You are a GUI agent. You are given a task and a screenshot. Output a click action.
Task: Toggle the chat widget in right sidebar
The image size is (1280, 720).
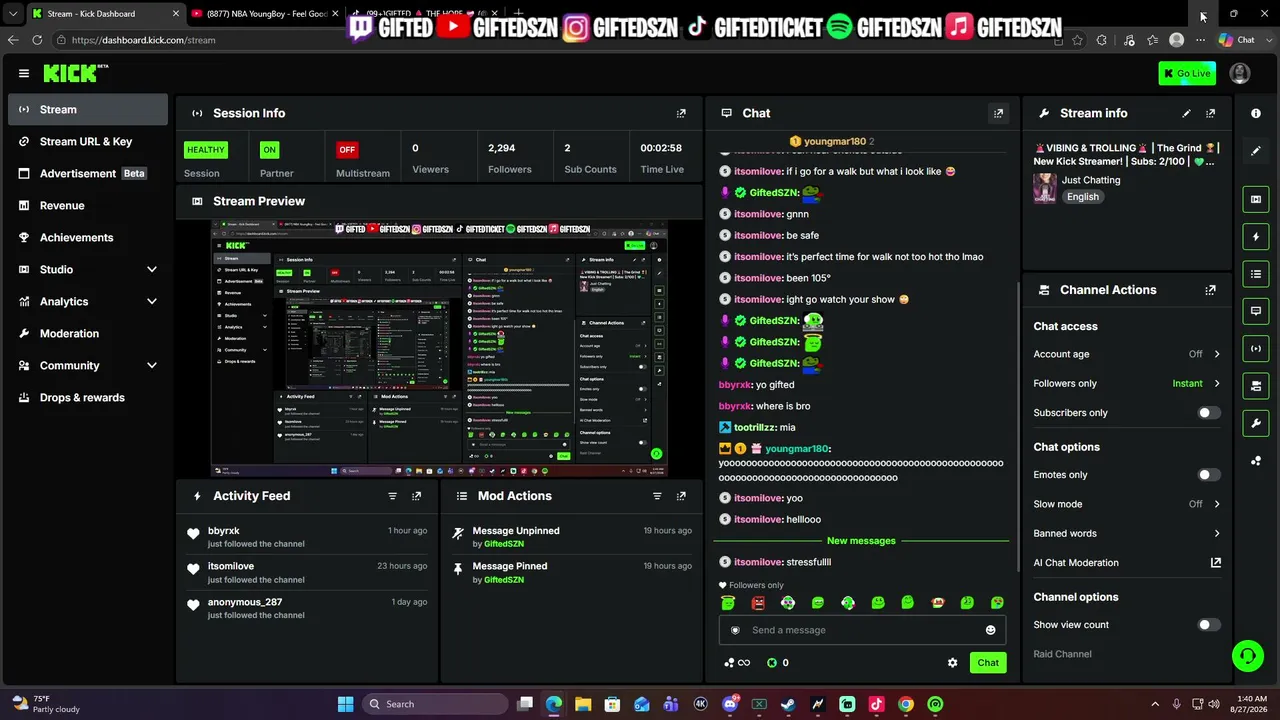[1256, 311]
